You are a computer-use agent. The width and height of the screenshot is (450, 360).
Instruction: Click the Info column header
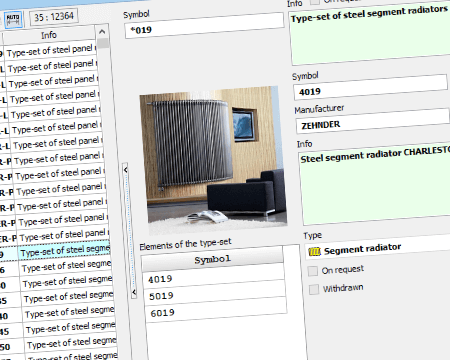[49, 35]
